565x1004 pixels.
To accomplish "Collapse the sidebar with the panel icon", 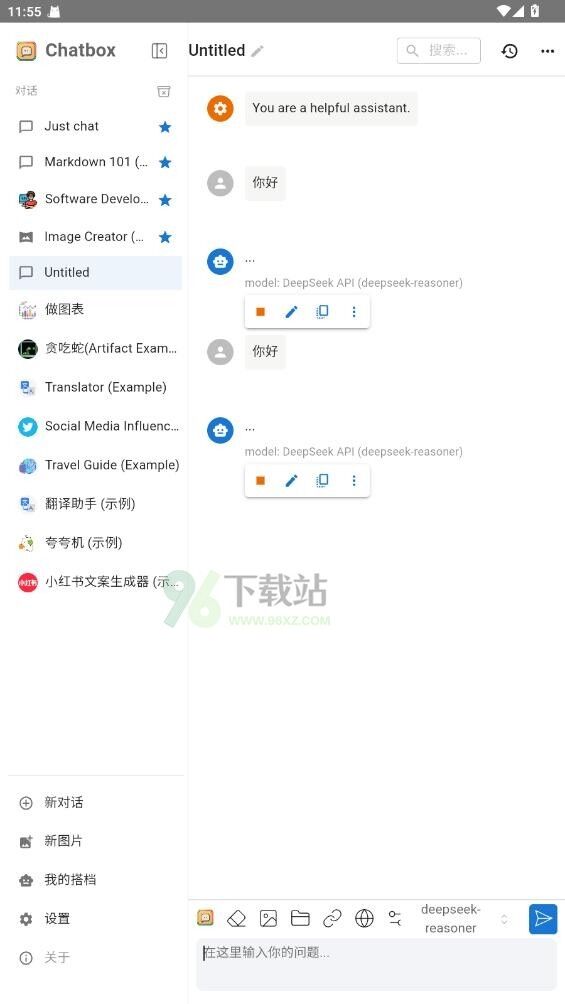I will pyautogui.click(x=159, y=51).
